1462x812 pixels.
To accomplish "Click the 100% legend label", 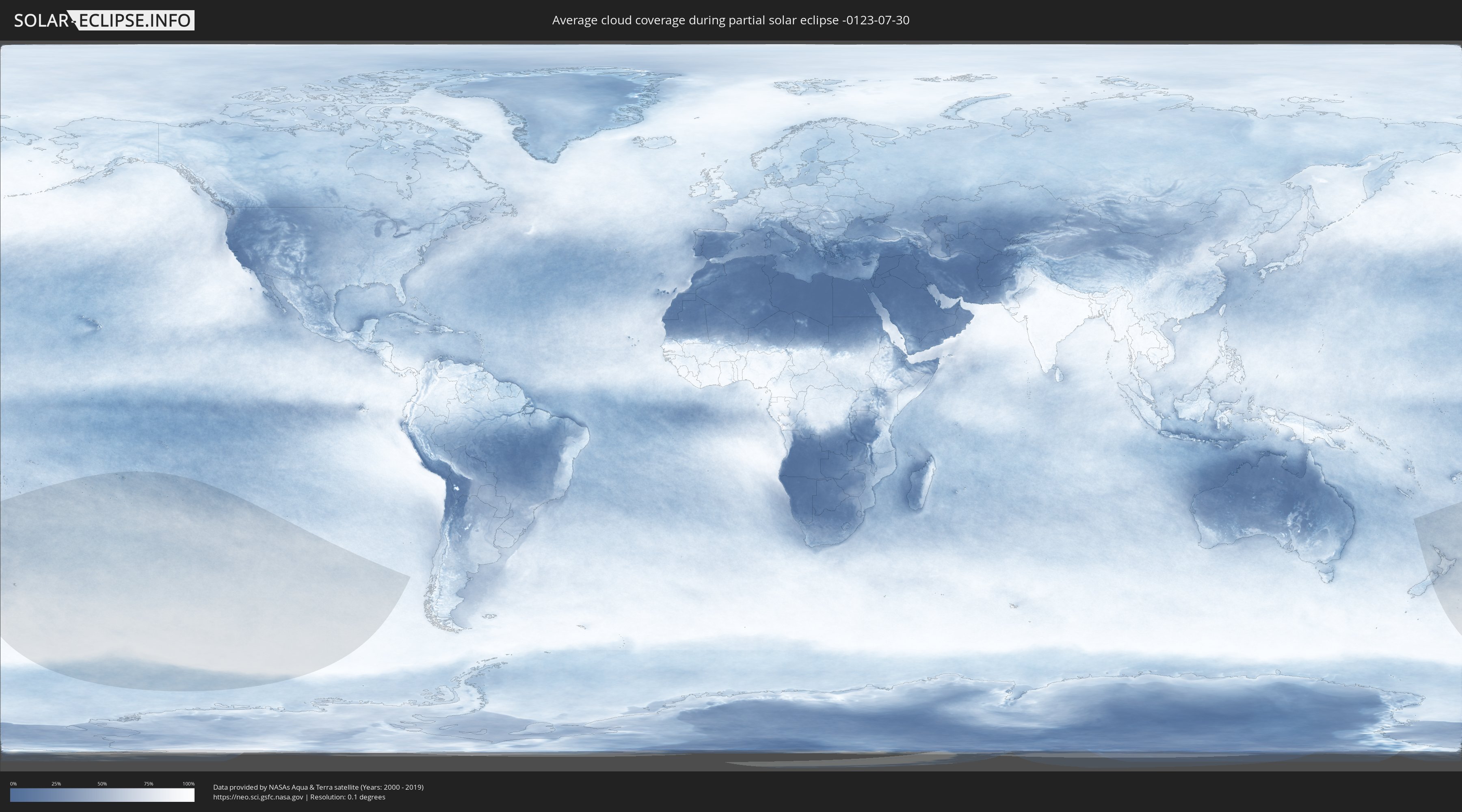I will point(188,784).
